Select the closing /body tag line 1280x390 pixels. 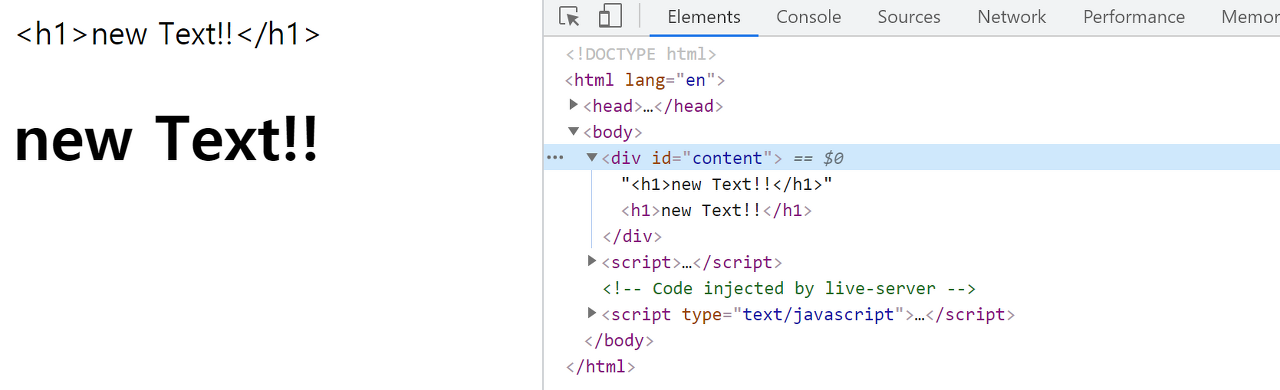pyautogui.click(x=619, y=340)
